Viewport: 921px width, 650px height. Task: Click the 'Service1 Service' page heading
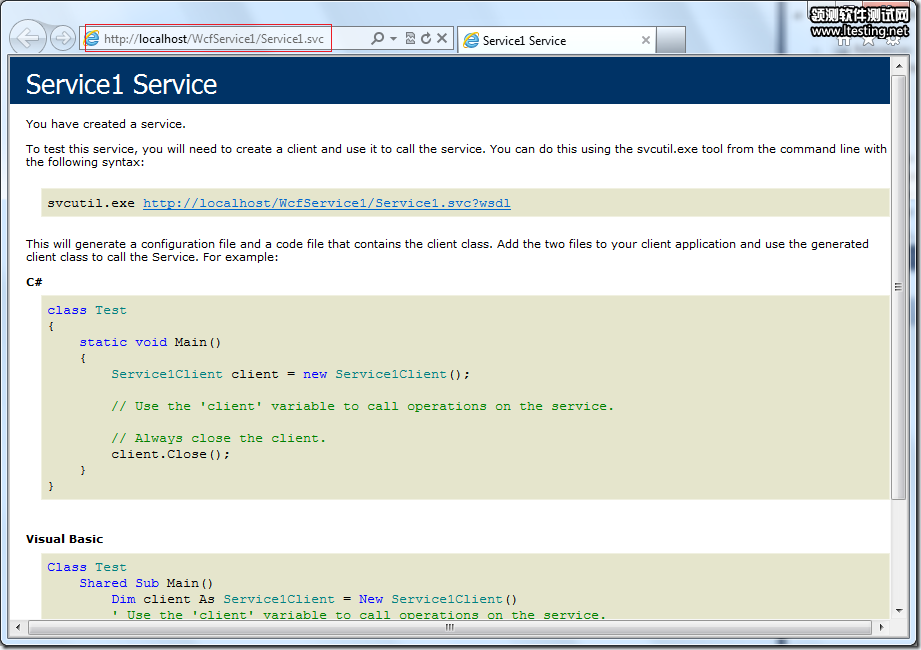point(122,85)
